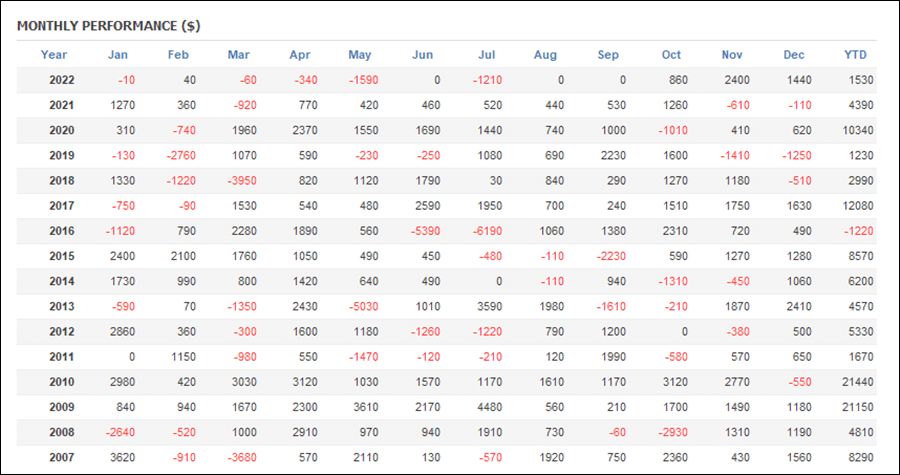Select the 2020 year row label
This screenshot has width=900, height=475.
pos(62,131)
